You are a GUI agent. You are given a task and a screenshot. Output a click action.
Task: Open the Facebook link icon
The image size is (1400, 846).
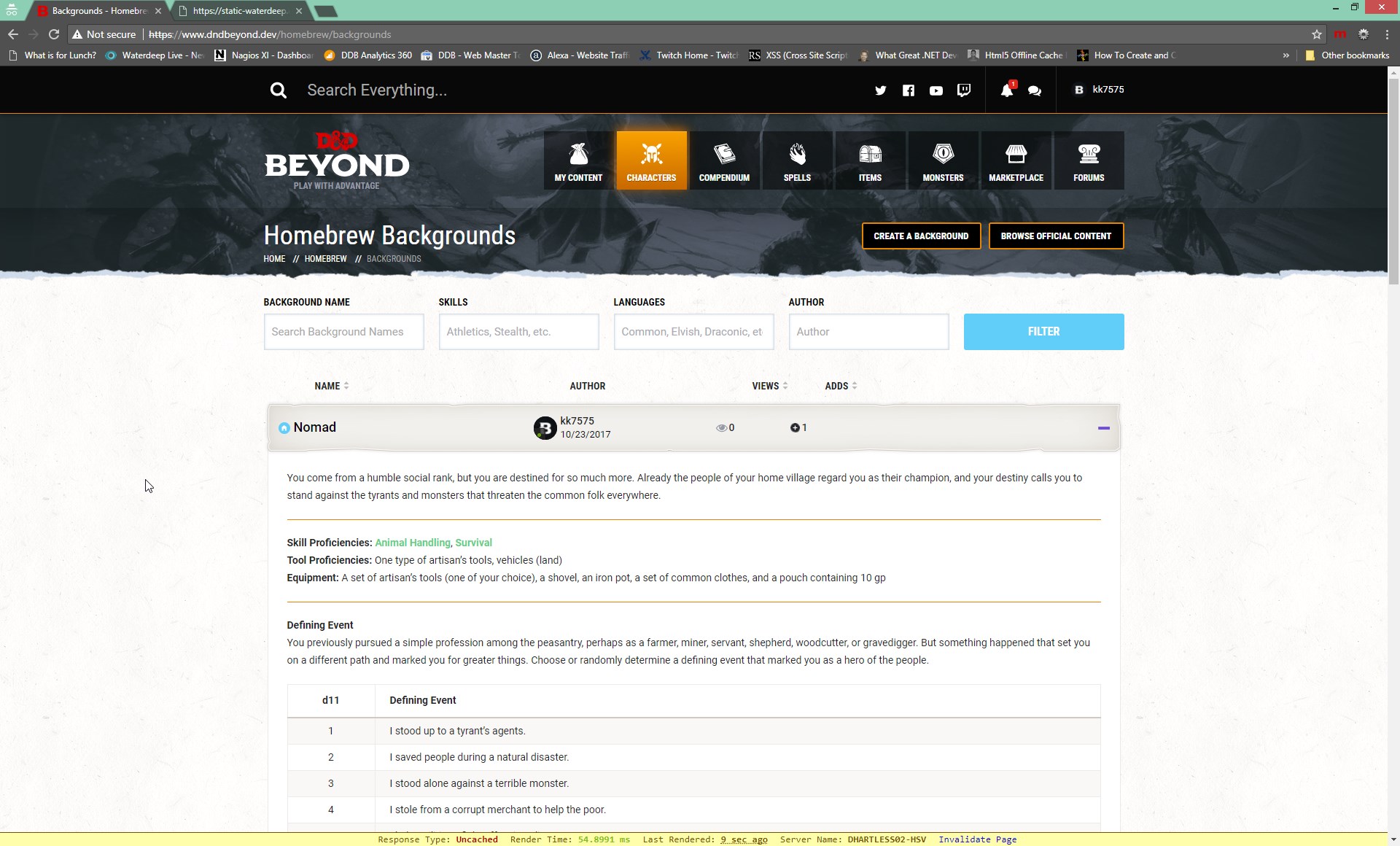pos(909,90)
